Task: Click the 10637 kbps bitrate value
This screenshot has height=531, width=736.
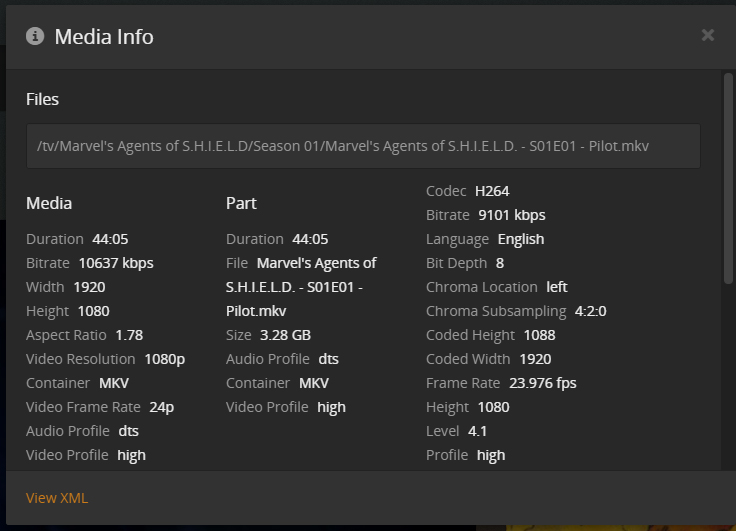Action: [x=116, y=263]
